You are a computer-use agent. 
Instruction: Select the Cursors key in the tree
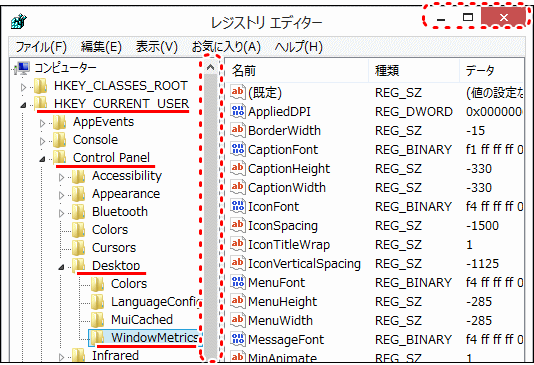pyautogui.click(x=114, y=248)
